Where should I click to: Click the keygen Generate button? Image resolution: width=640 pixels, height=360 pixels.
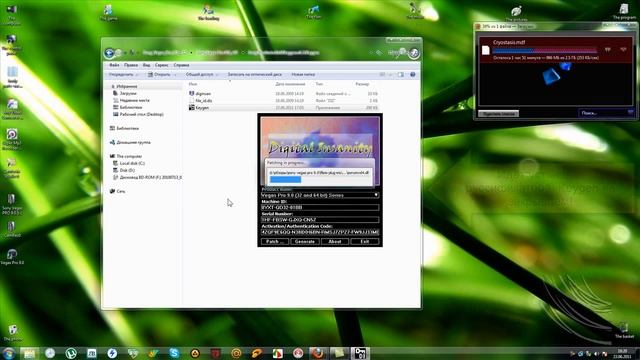tap(305, 242)
